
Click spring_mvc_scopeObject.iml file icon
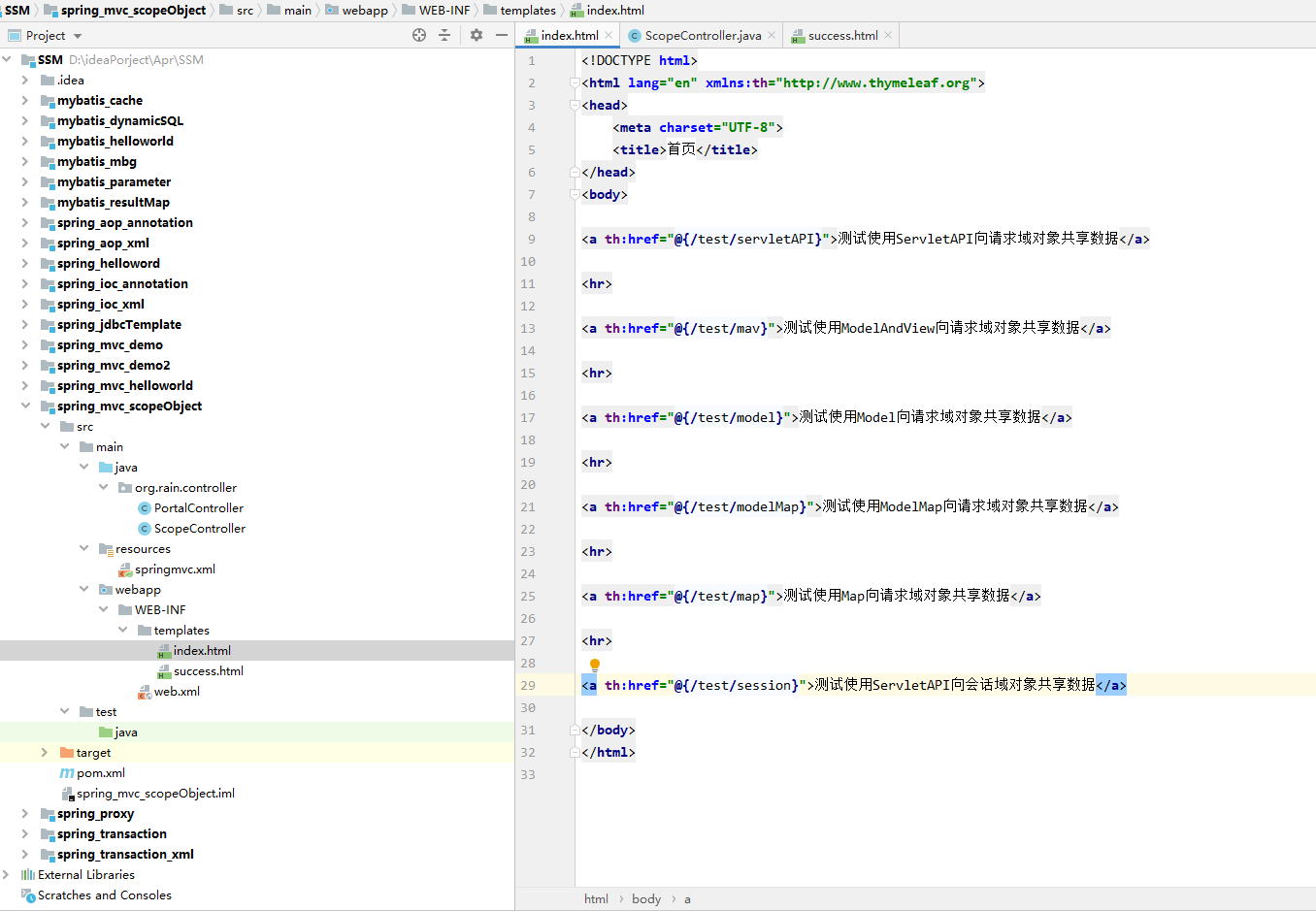67,794
